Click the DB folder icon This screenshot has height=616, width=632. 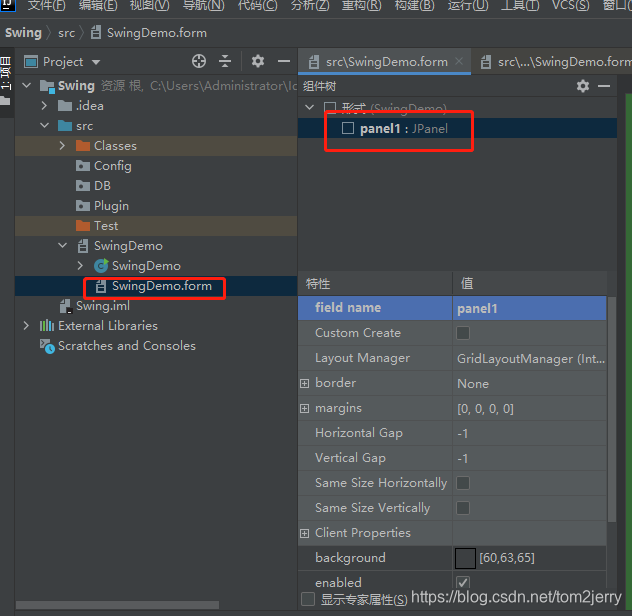click(x=83, y=186)
